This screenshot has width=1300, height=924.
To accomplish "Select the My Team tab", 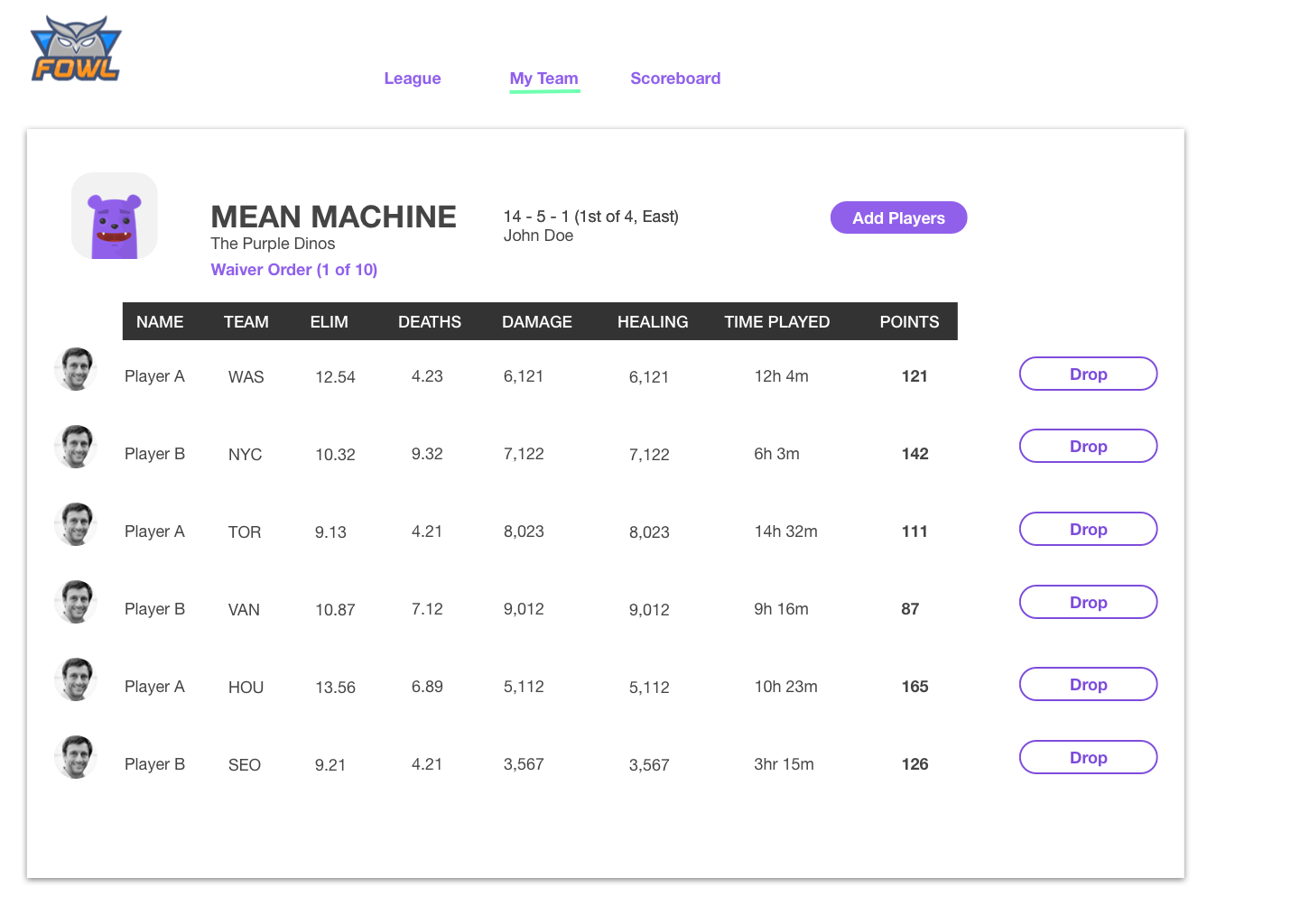I will 544,79.
